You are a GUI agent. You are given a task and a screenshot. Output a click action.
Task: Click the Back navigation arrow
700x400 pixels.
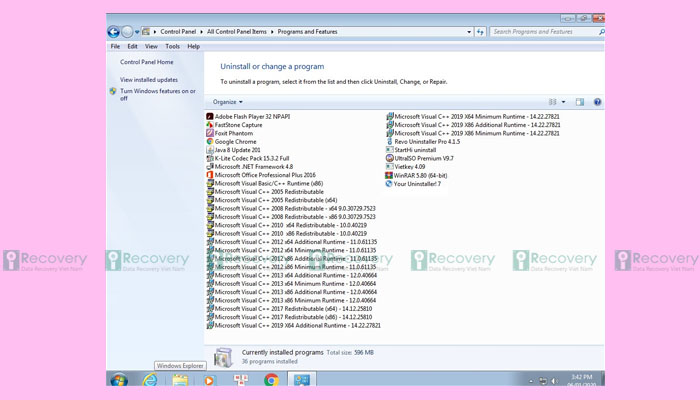click(x=113, y=32)
